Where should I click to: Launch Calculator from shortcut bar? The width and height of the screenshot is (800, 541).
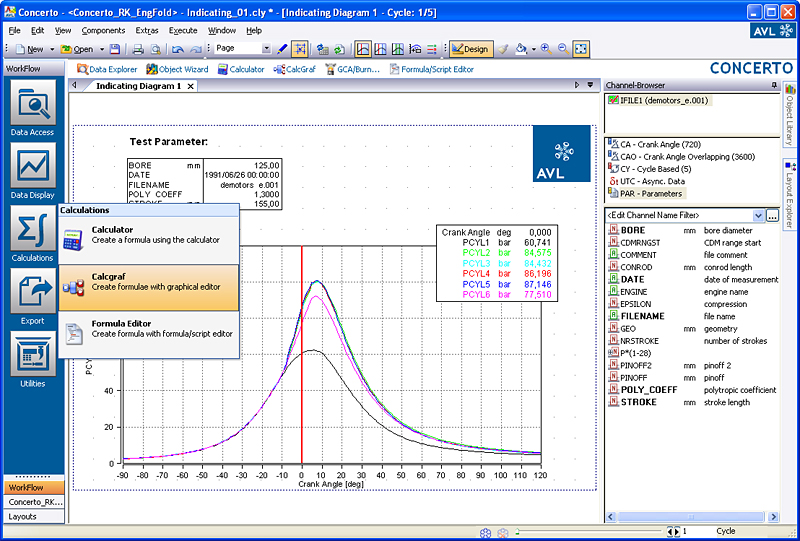coord(241,69)
